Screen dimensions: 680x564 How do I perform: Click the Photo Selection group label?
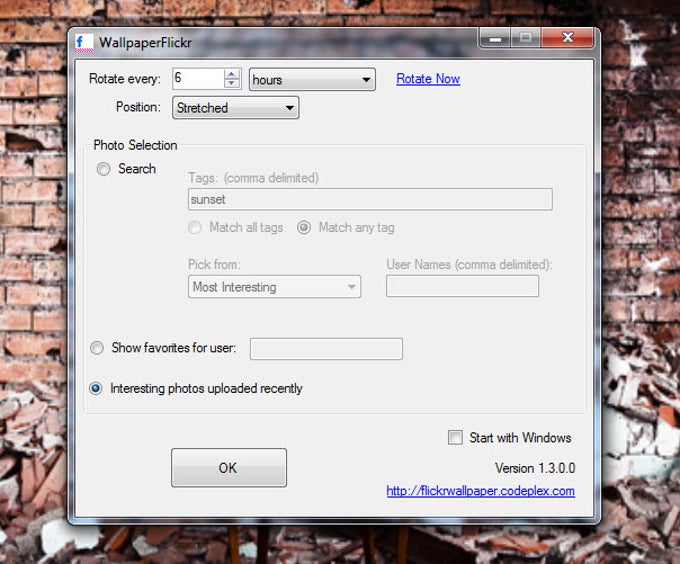click(x=135, y=145)
